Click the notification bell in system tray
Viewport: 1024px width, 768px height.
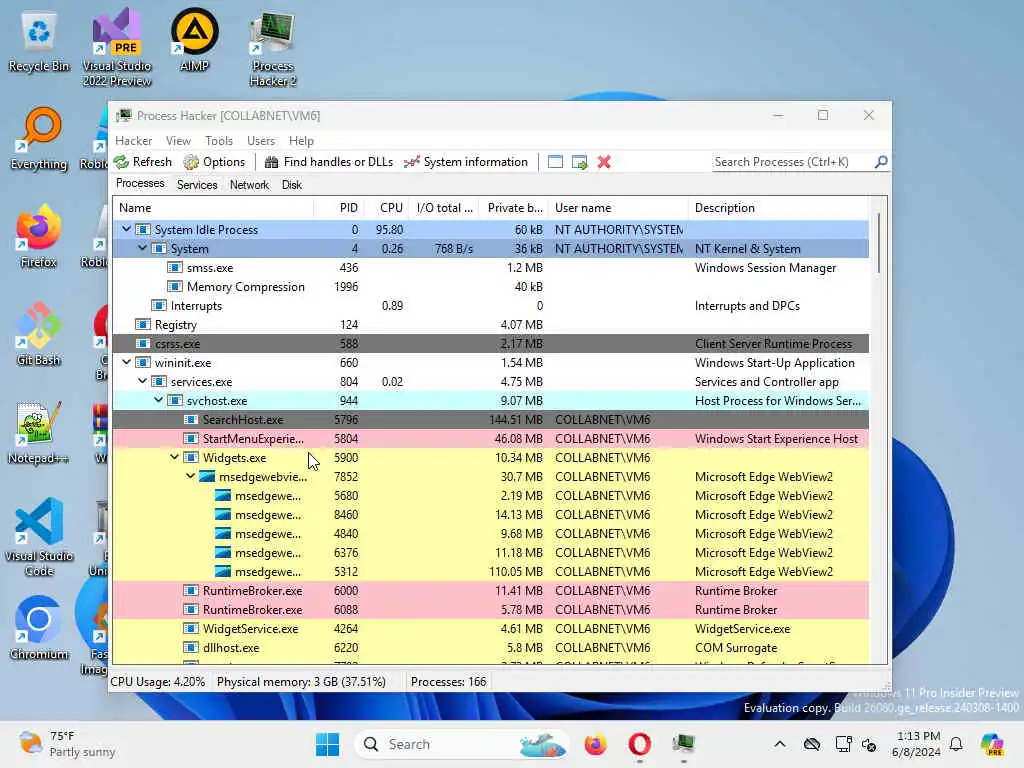click(956, 744)
